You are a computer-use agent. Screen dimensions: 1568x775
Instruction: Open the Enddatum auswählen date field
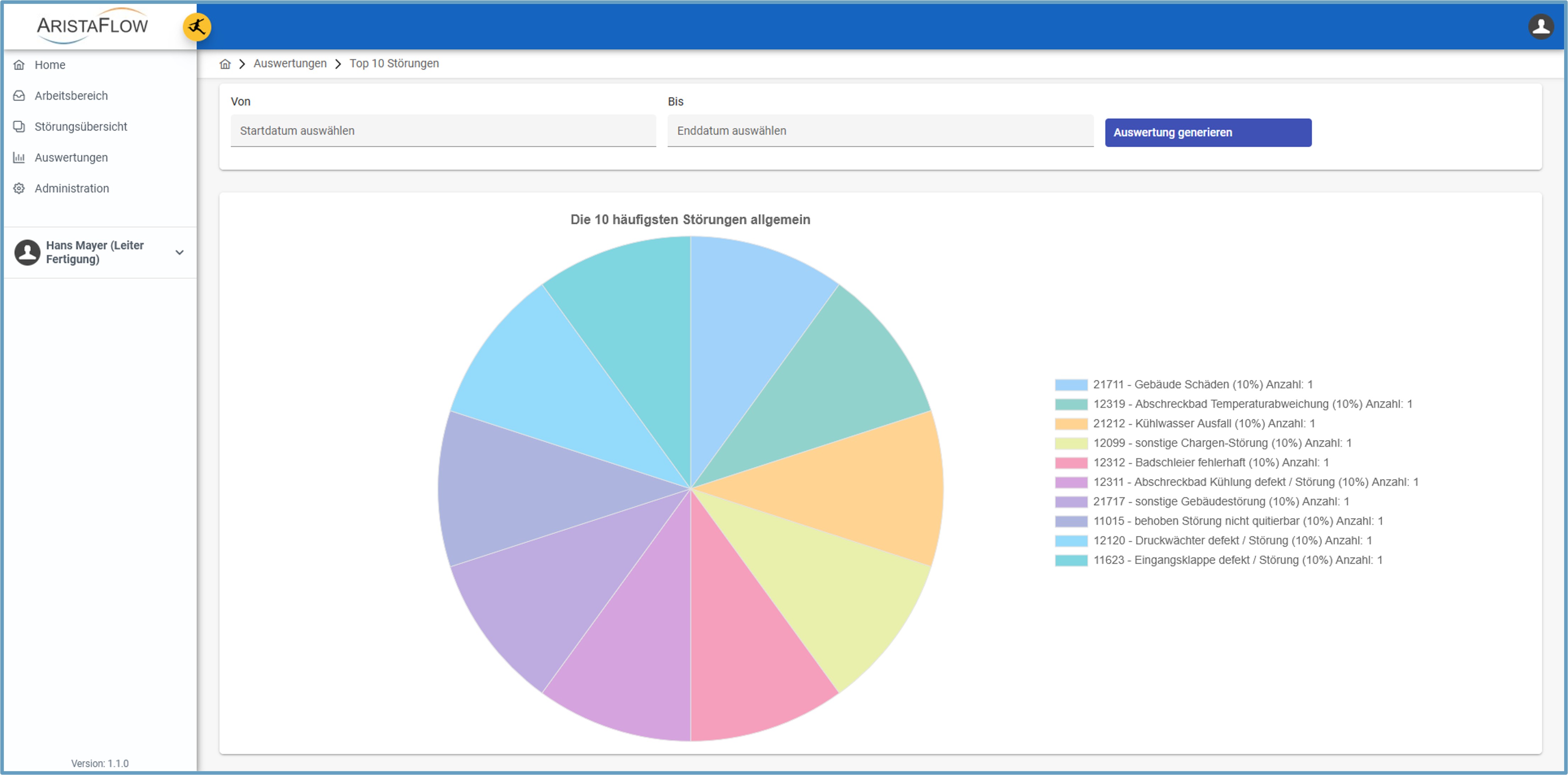coord(880,131)
